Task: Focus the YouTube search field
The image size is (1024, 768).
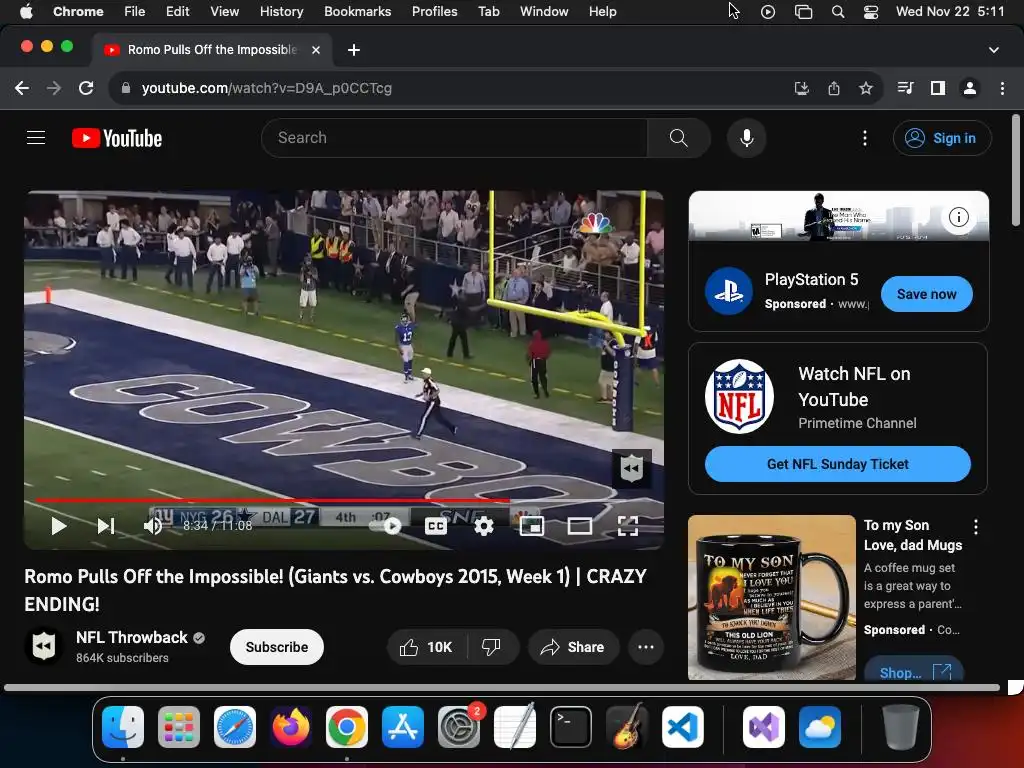Action: click(x=454, y=138)
